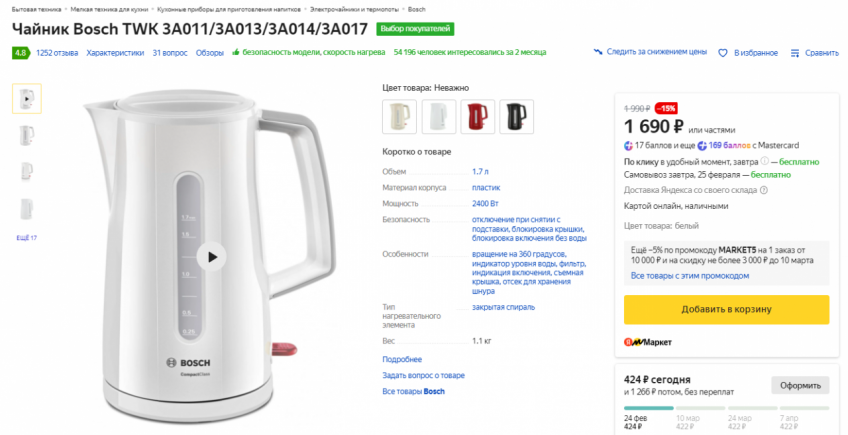Select the second kettle thumbnail
This screenshot has width=848, height=435.
click(27, 134)
